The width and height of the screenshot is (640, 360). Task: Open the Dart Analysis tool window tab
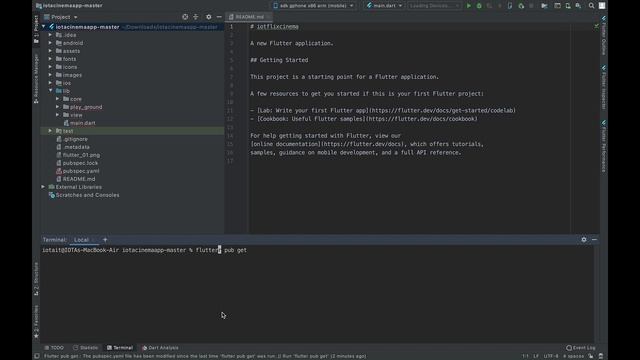(160, 348)
